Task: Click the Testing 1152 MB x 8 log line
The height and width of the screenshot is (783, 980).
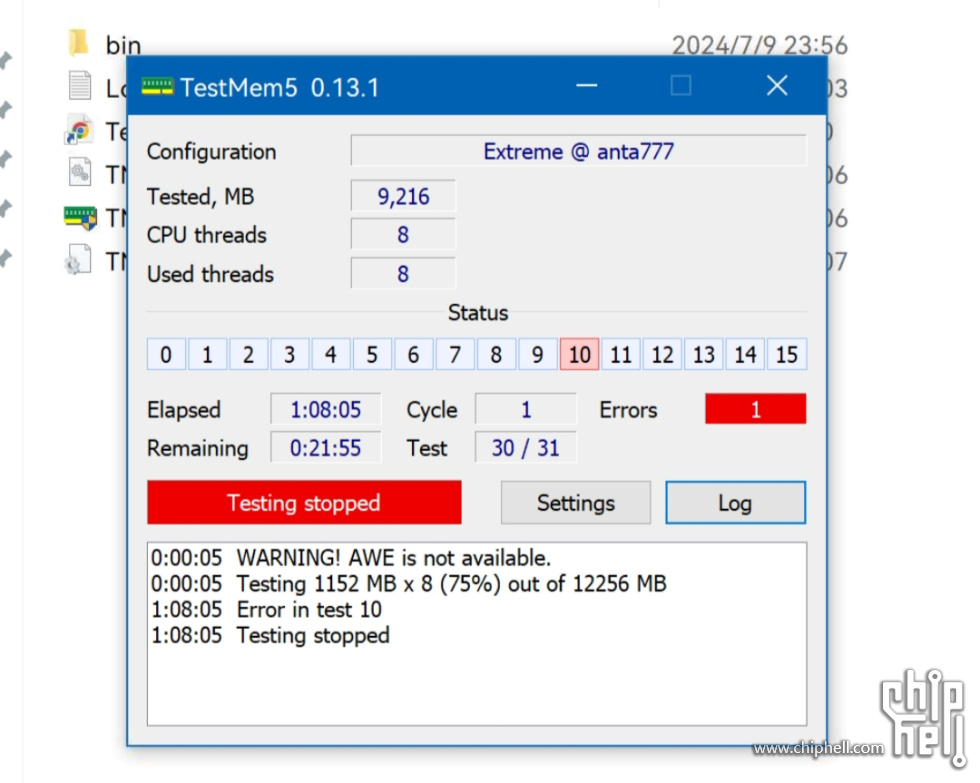Action: click(x=409, y=584)
